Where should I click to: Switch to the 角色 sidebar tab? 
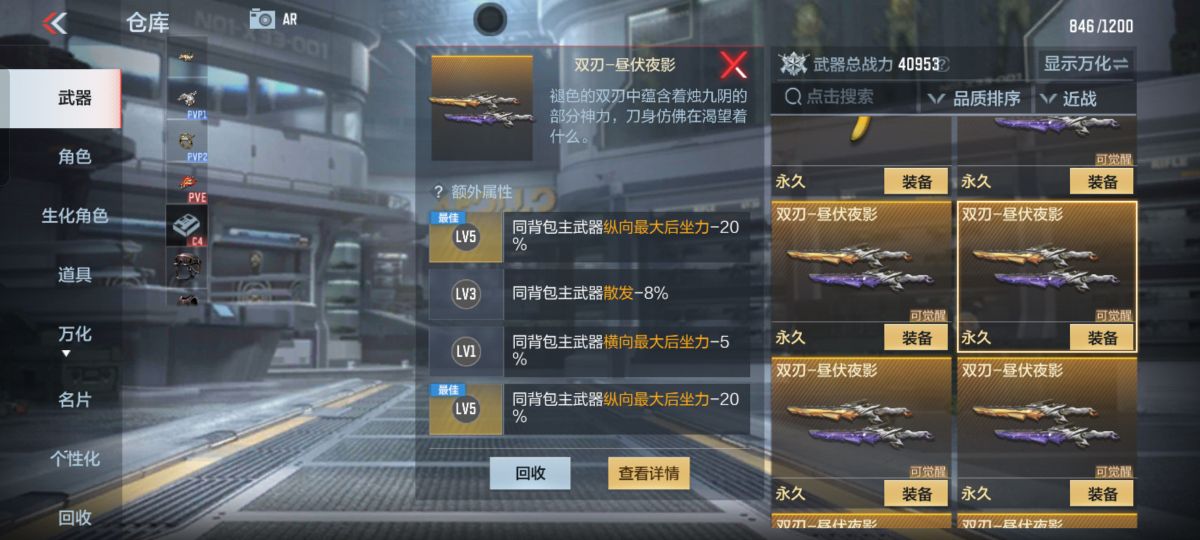point(74,156)
